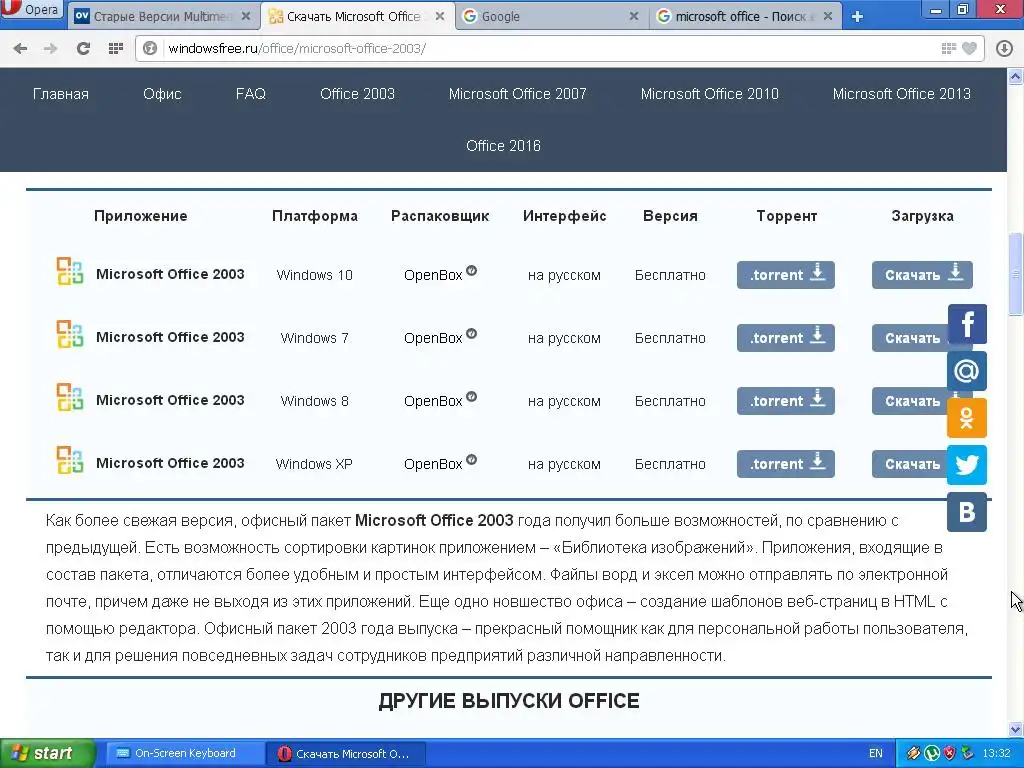
Task: Close the Старые Версии Multimedia tab
Action: (246, 16)
